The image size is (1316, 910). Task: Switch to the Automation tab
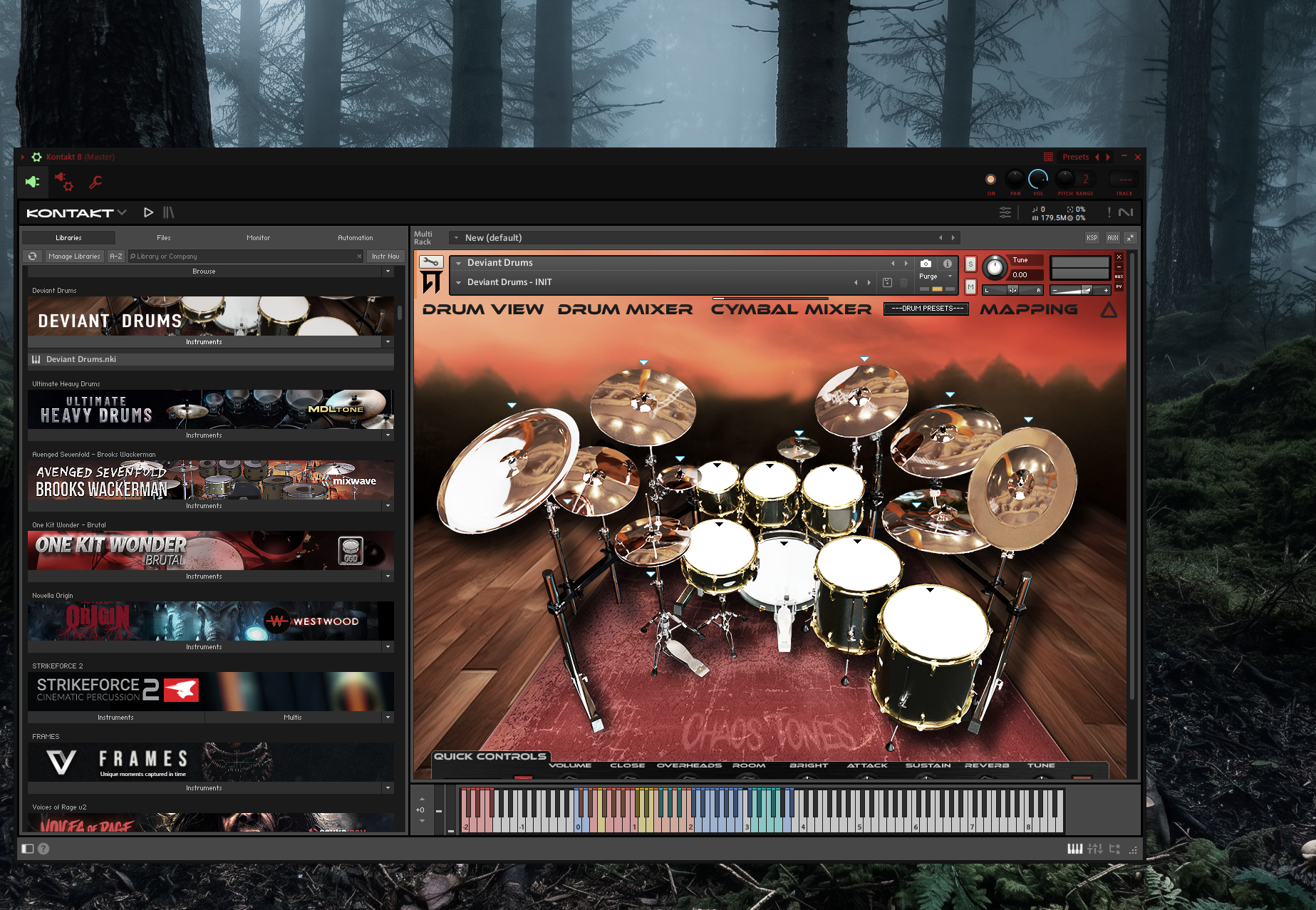click(356, 238)
